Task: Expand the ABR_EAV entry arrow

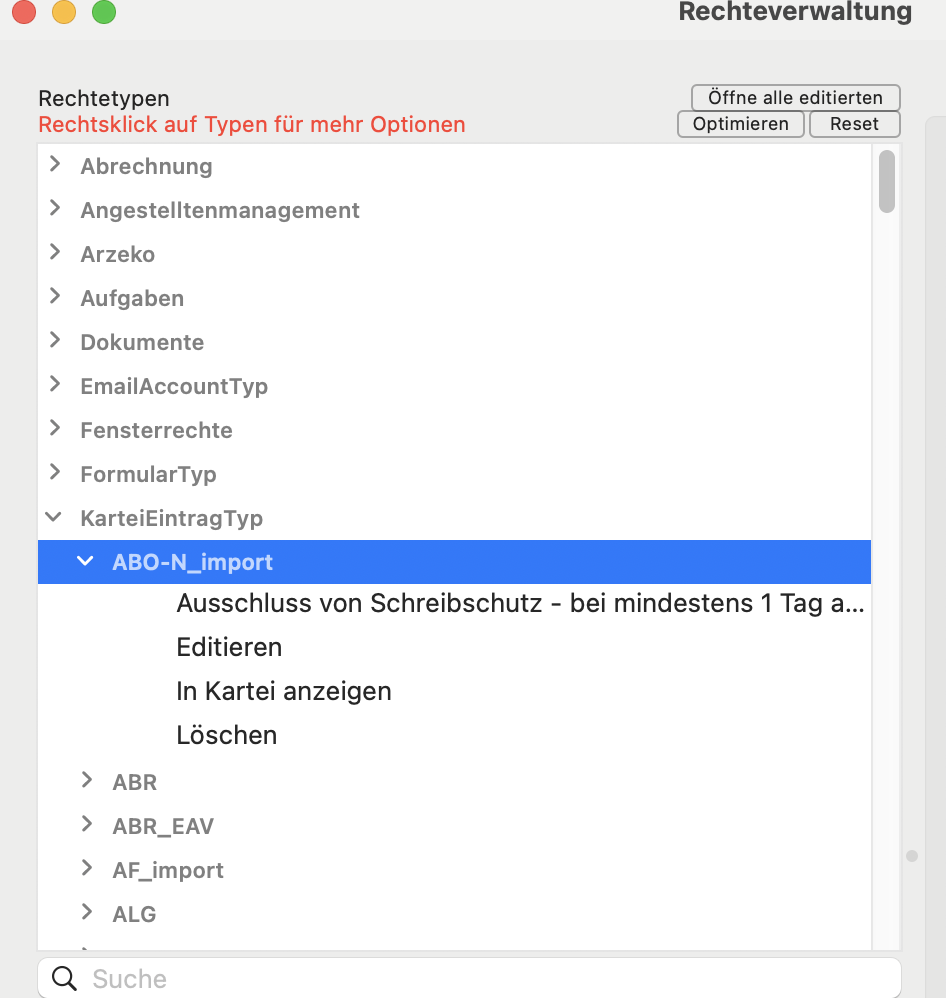Action: (87, 824)
